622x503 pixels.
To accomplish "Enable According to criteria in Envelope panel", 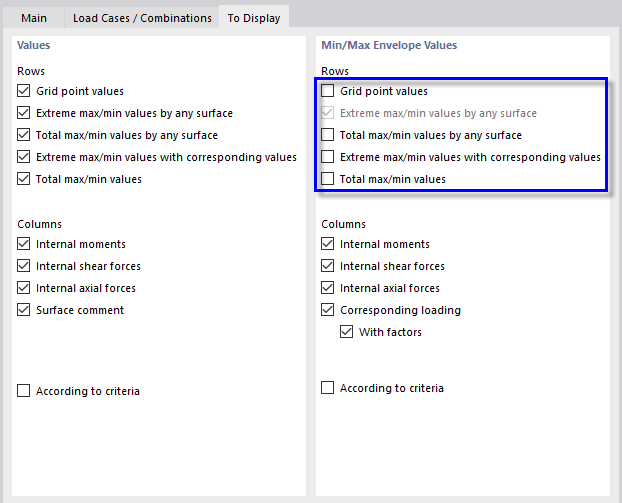I will pyautogui.click(x=328, y=388).
